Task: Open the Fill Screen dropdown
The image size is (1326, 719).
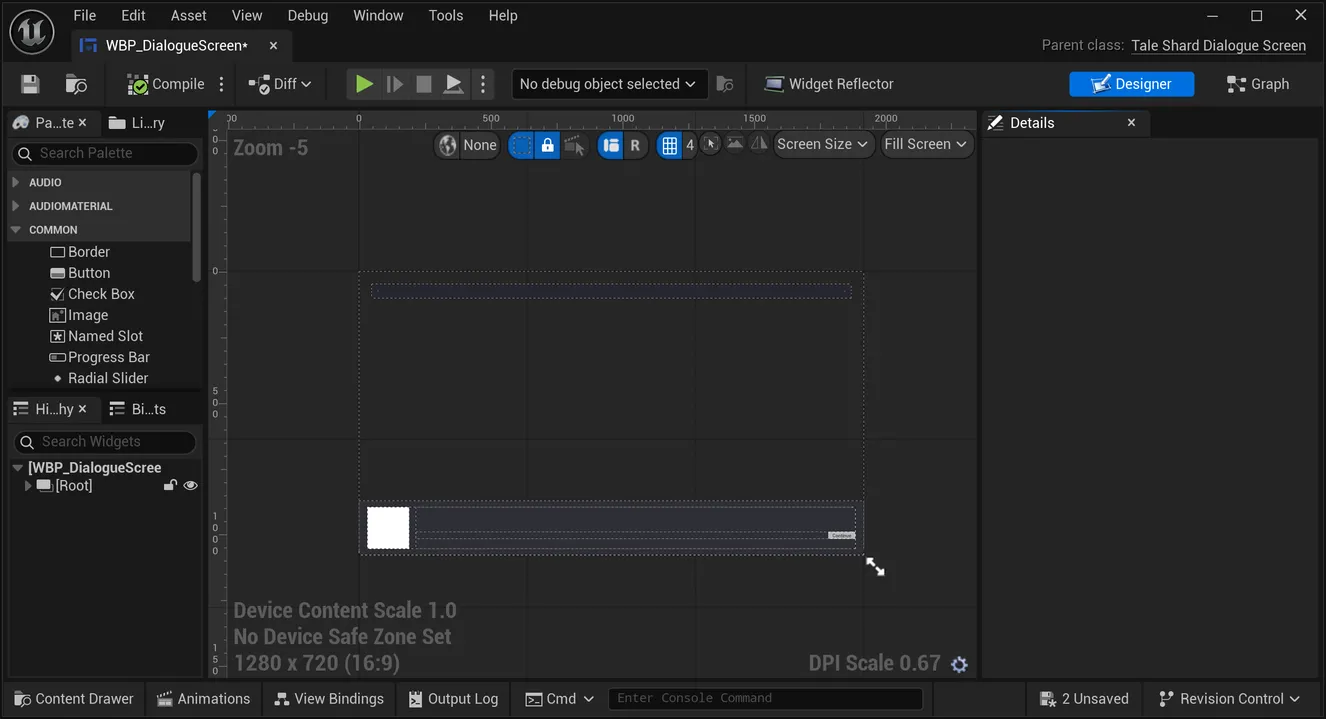Action: [927, 144]
